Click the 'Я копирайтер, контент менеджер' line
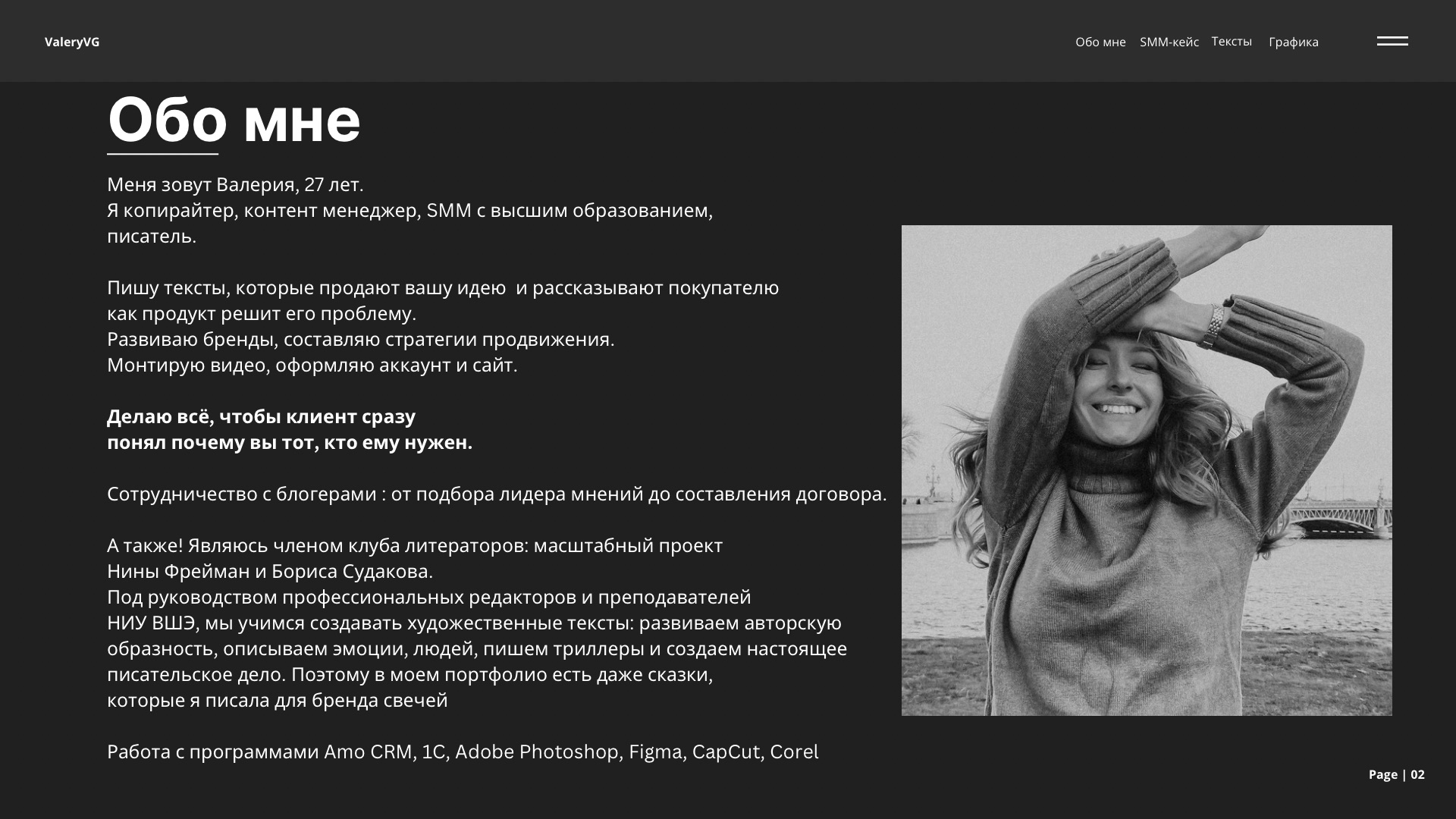The image size is (1456, 819). pyautogui.click(x=409, y=210)
